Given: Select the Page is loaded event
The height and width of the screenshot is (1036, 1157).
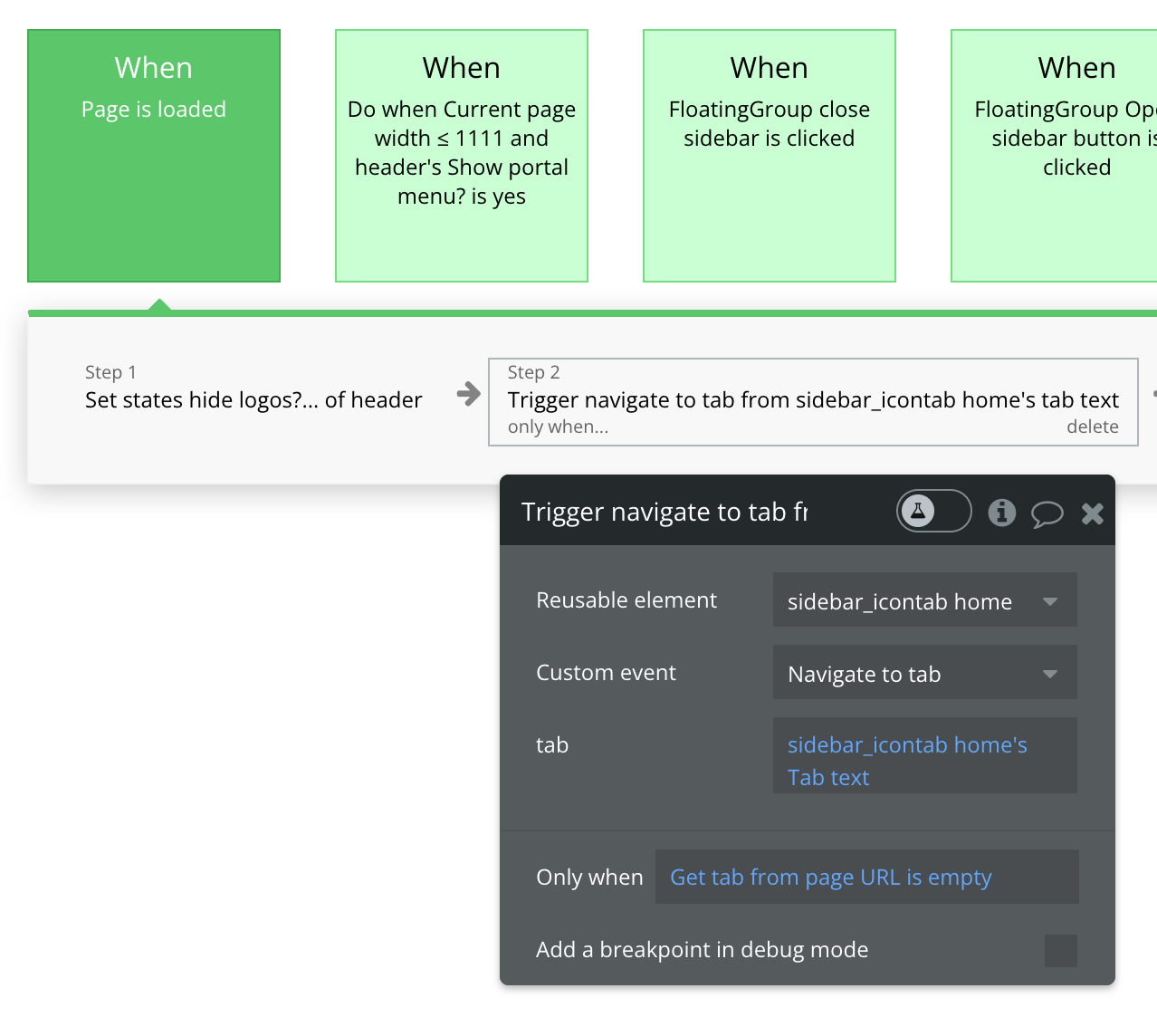Looking at the screenshot, I should pos(154,156).
